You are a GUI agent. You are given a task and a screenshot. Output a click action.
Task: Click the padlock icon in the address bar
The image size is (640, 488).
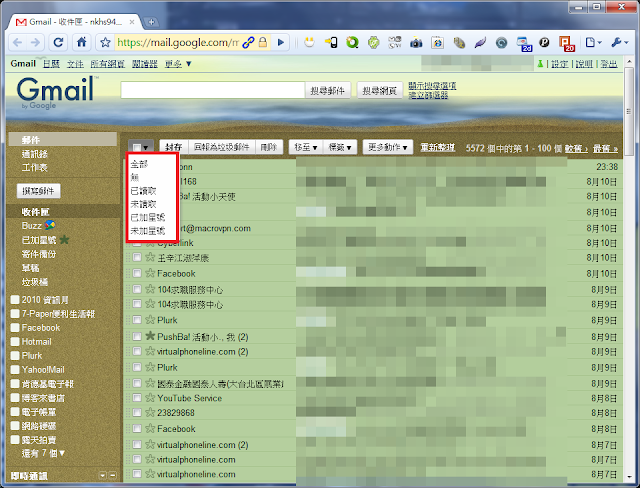pos(263,42)
